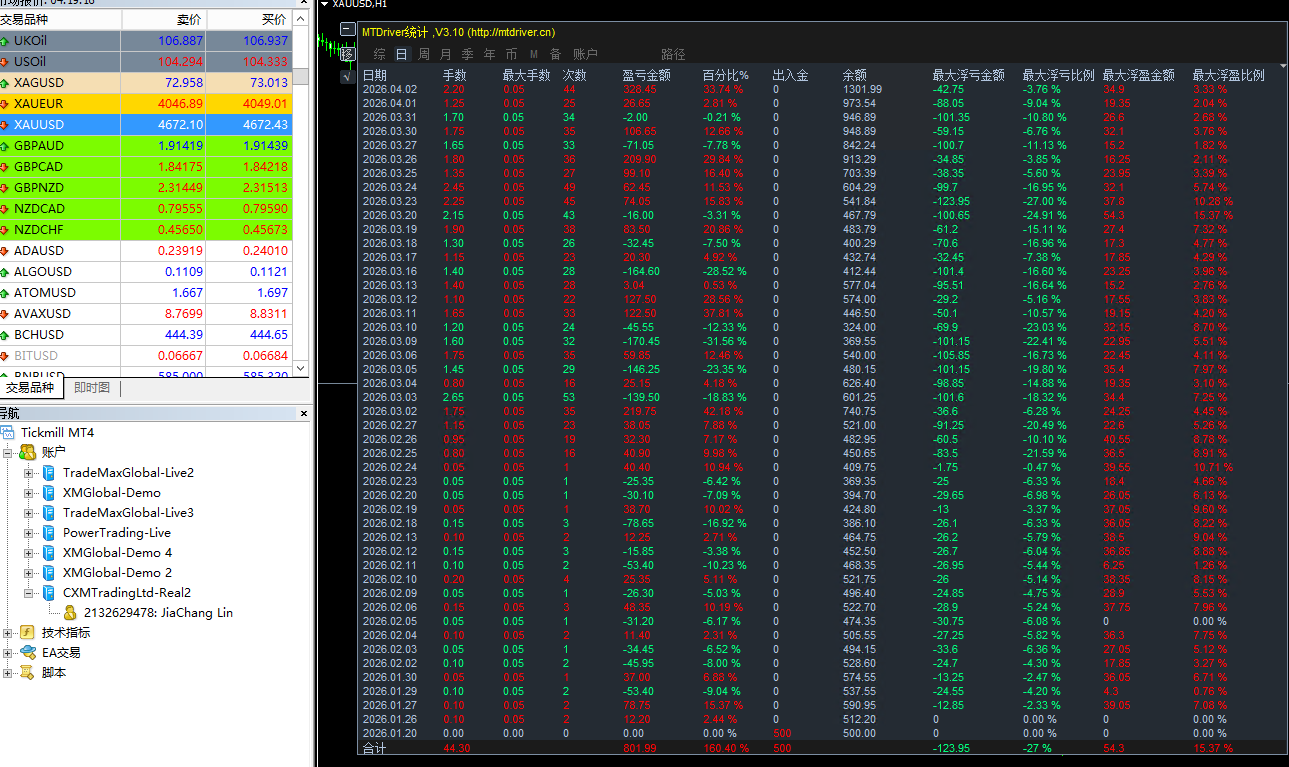Click the 移 move button on stats panel

click(347, 53)
